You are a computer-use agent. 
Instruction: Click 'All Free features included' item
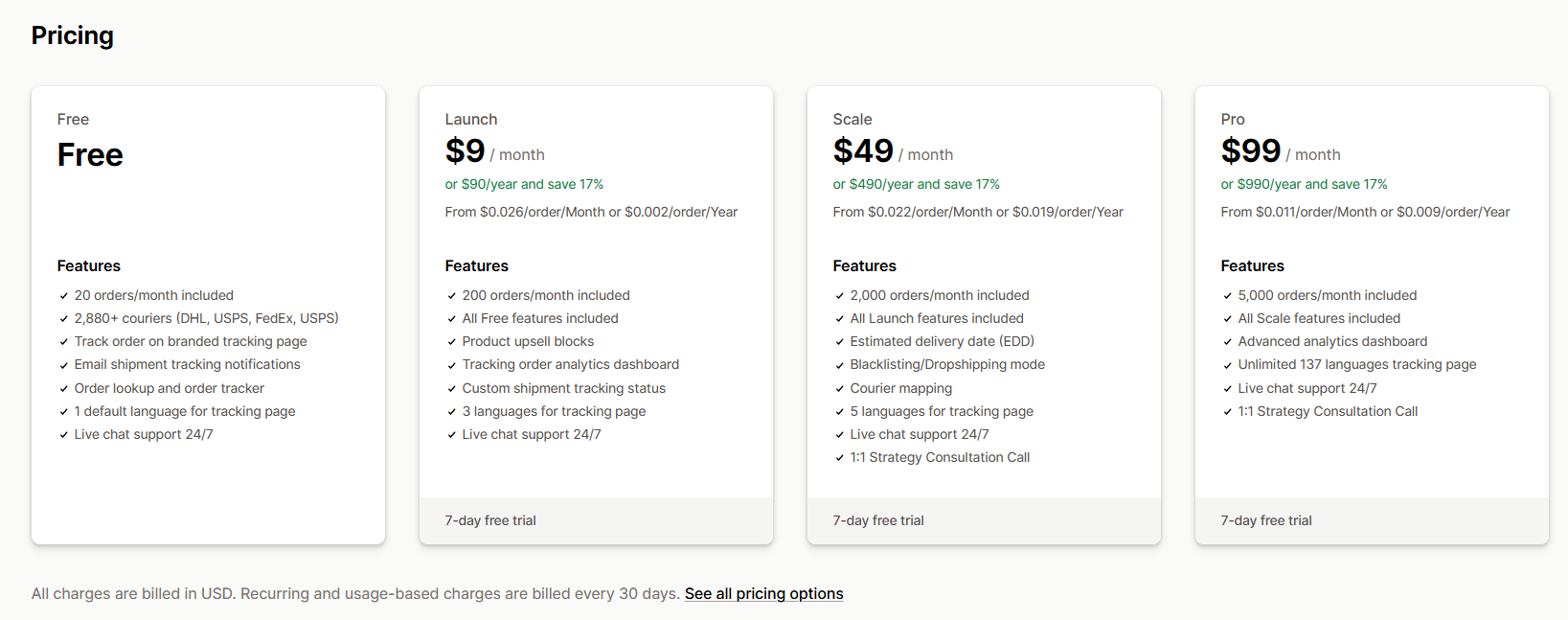click(540, 318)
